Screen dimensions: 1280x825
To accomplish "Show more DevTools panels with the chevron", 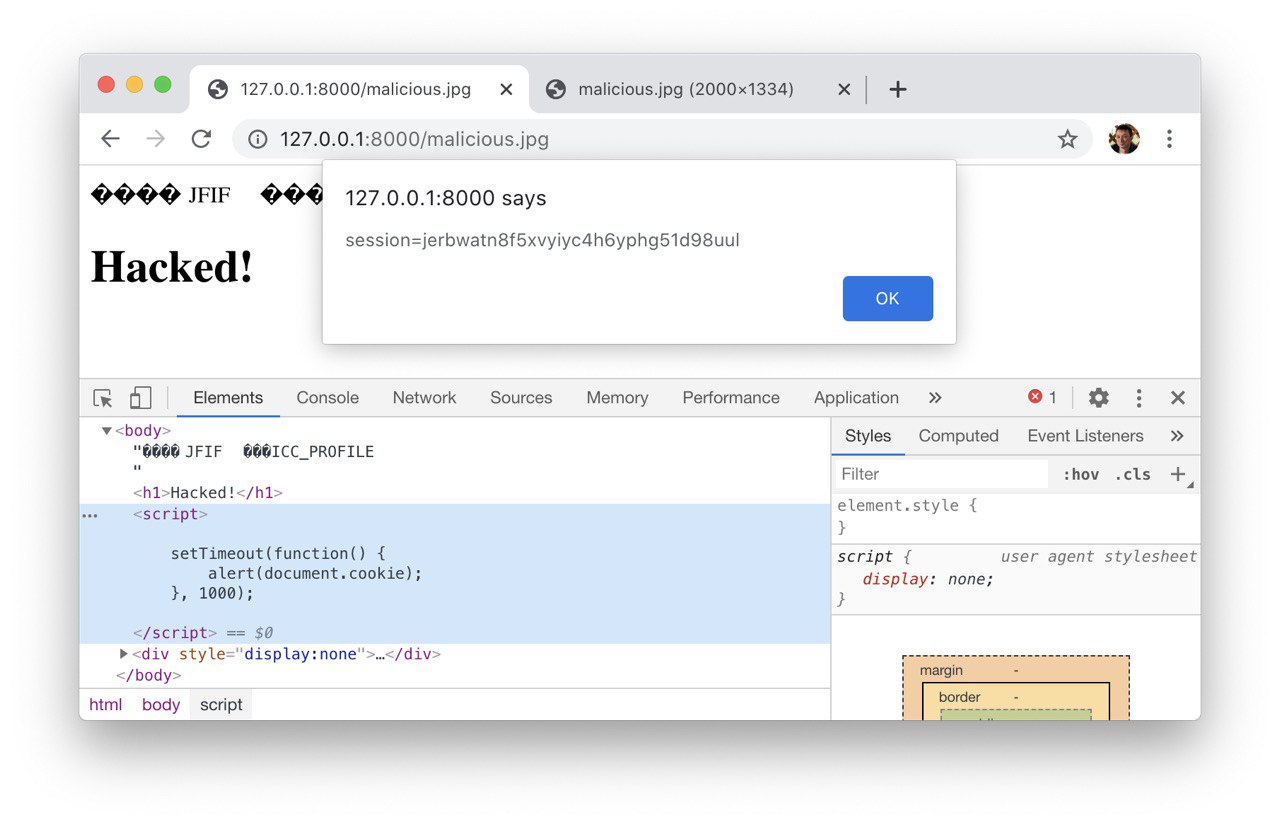I will tap(935, 398).
